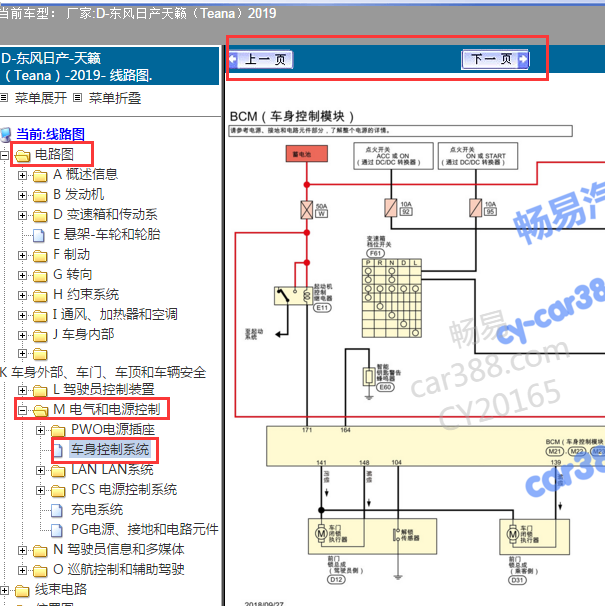Expand the PCS 电源控制系统 node
The image size is (605, 606).
click(x=41, y=490)
